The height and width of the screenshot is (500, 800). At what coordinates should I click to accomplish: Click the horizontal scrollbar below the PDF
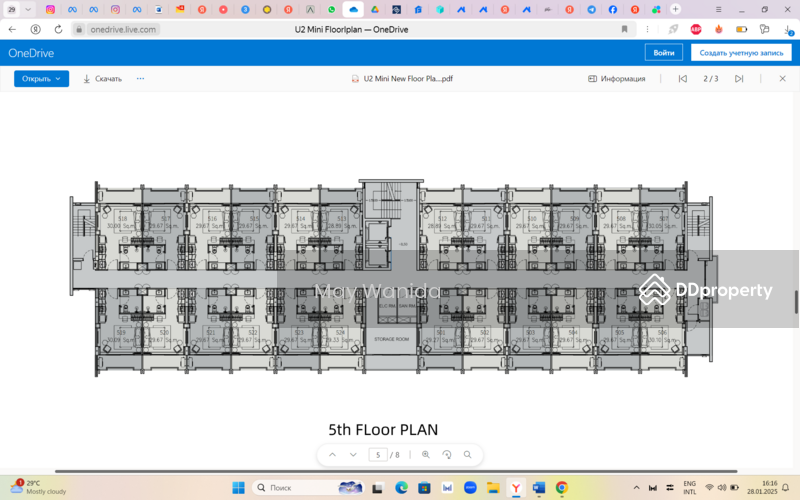396,471
